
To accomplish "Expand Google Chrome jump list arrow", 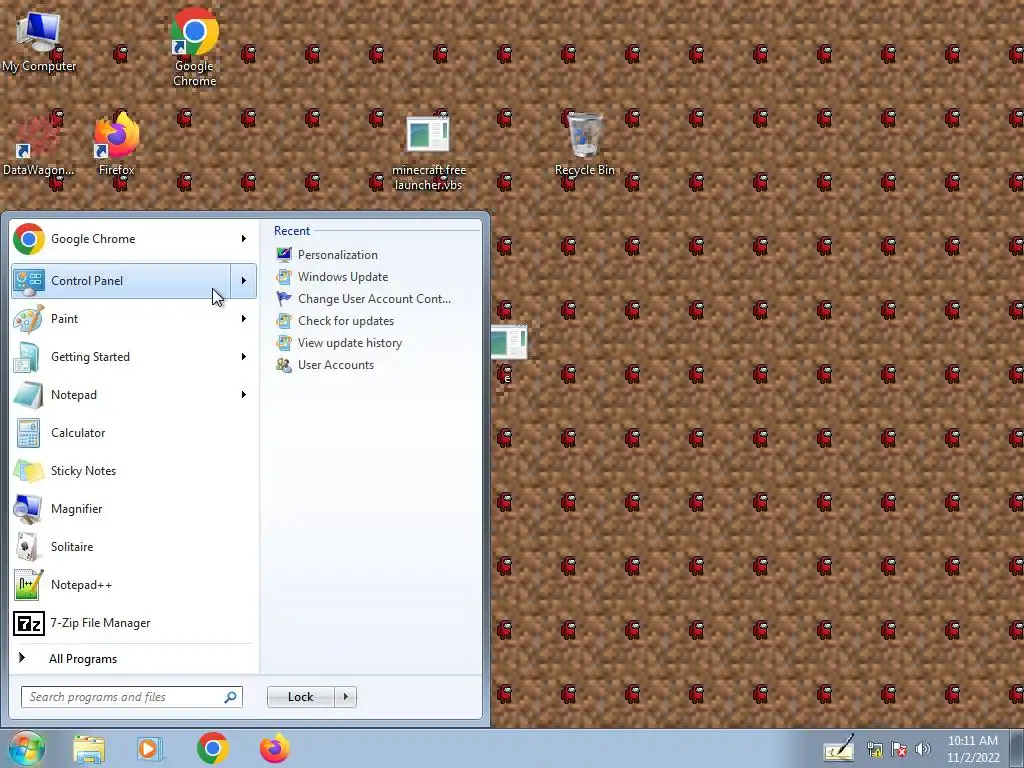I will (x=244, y=239).
